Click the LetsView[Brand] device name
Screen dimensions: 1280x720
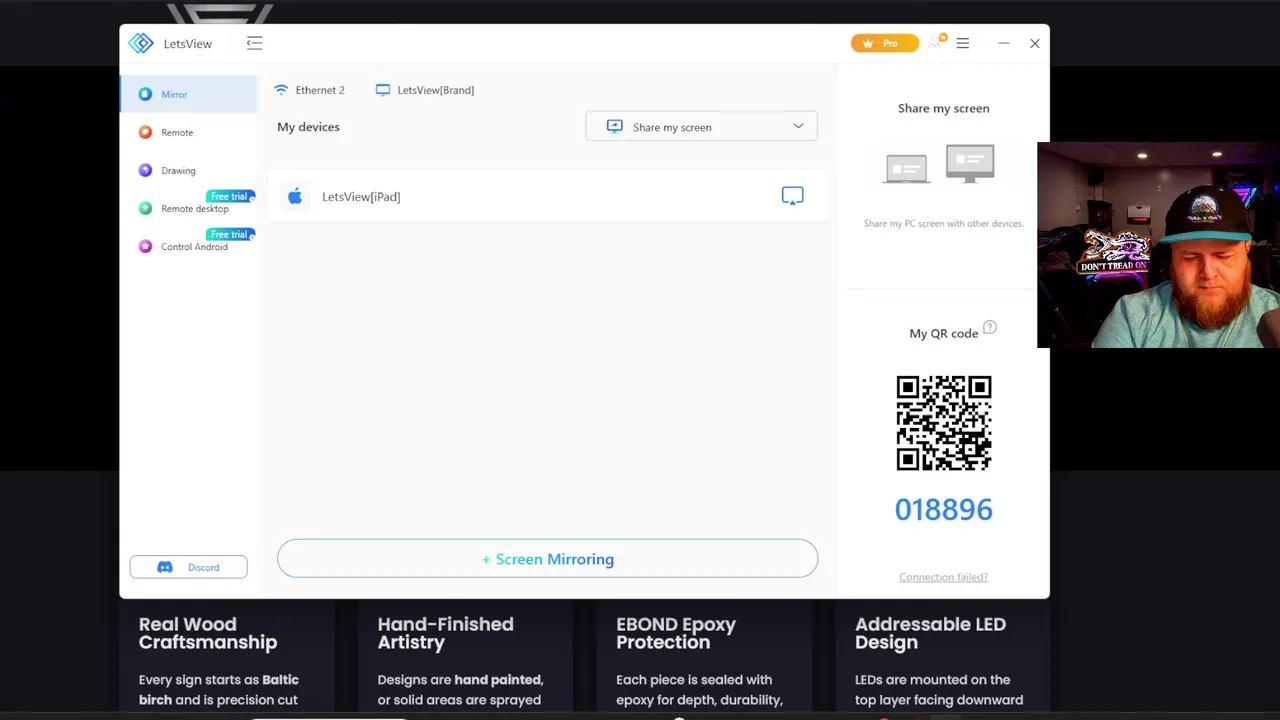436,90
